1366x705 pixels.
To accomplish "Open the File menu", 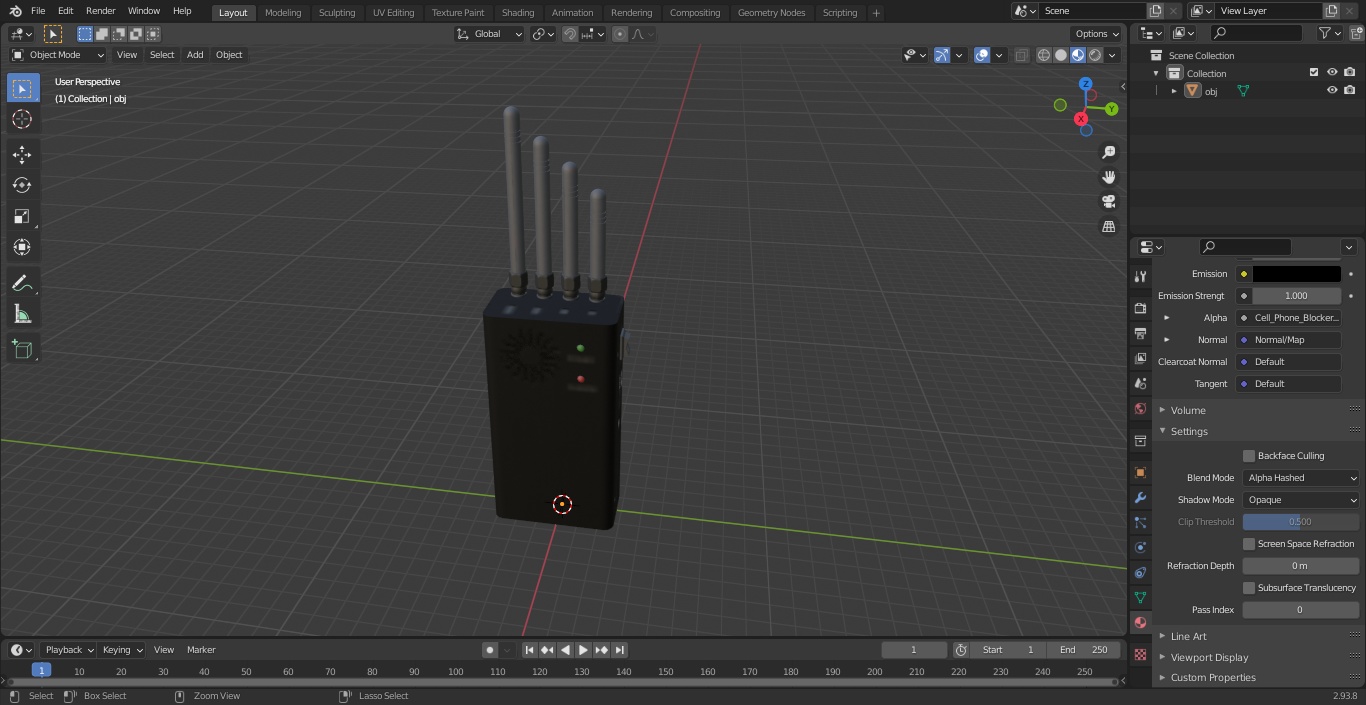I will [x=38, y=11].
